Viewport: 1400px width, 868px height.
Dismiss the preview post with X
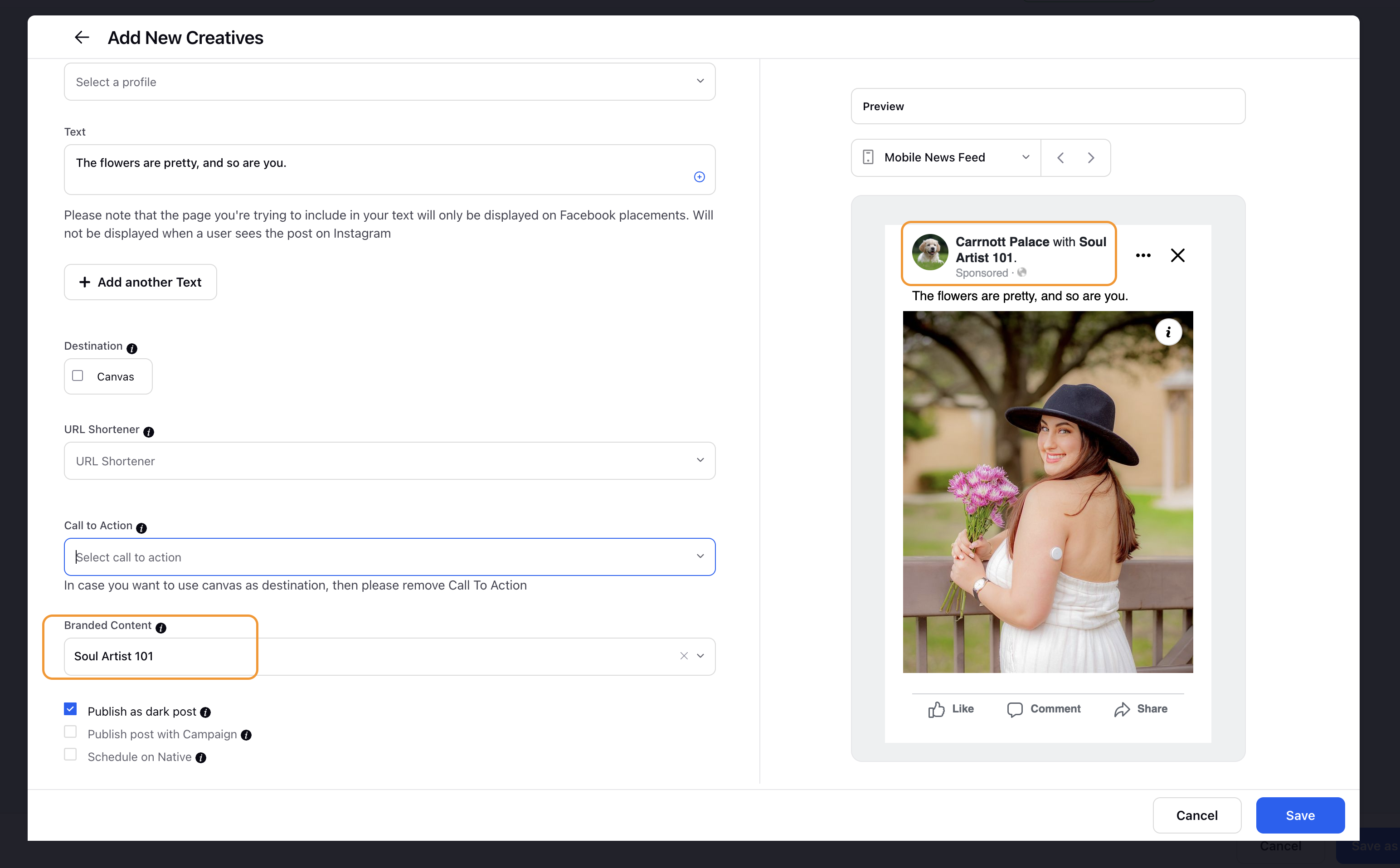pos(1177,255)
